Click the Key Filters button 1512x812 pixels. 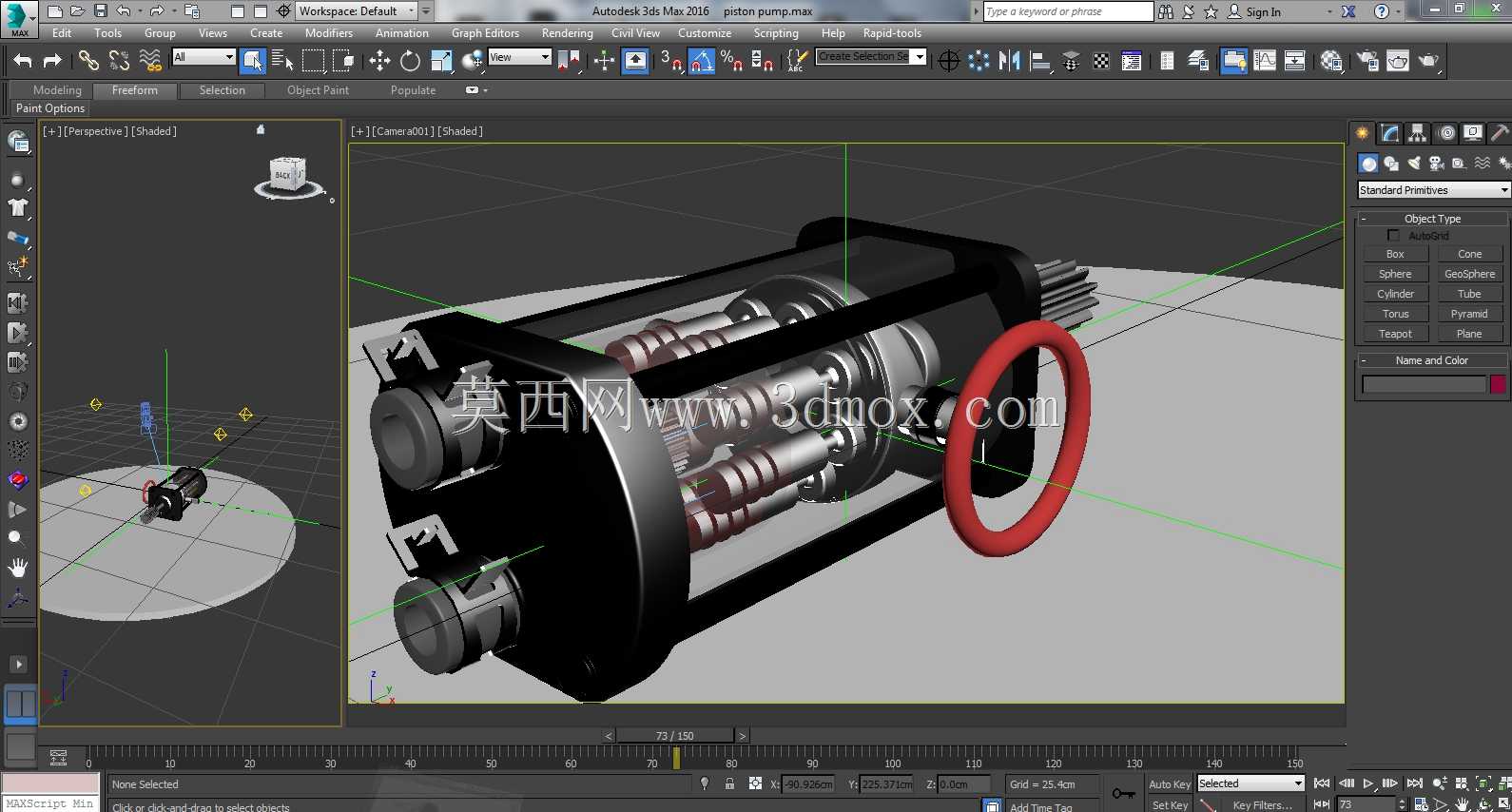(x=1262, y=804)
